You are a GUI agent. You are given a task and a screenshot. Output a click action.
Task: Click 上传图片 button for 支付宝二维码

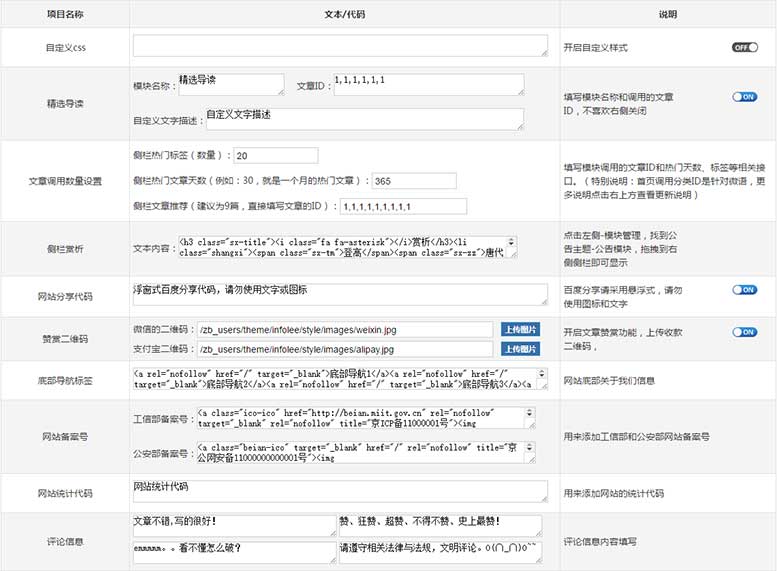520,349
